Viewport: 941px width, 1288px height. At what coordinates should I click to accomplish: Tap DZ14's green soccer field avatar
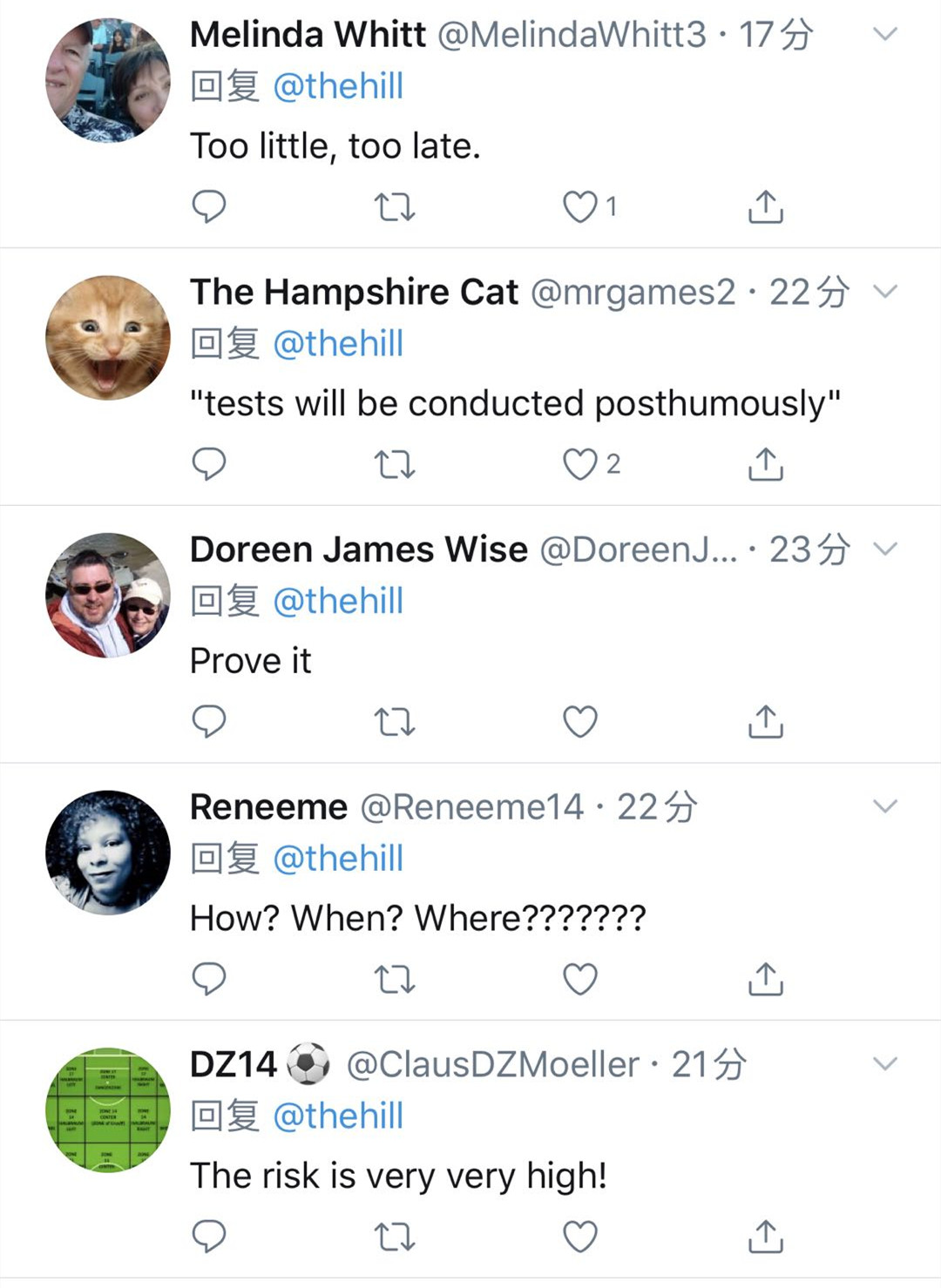(108, 1109)
